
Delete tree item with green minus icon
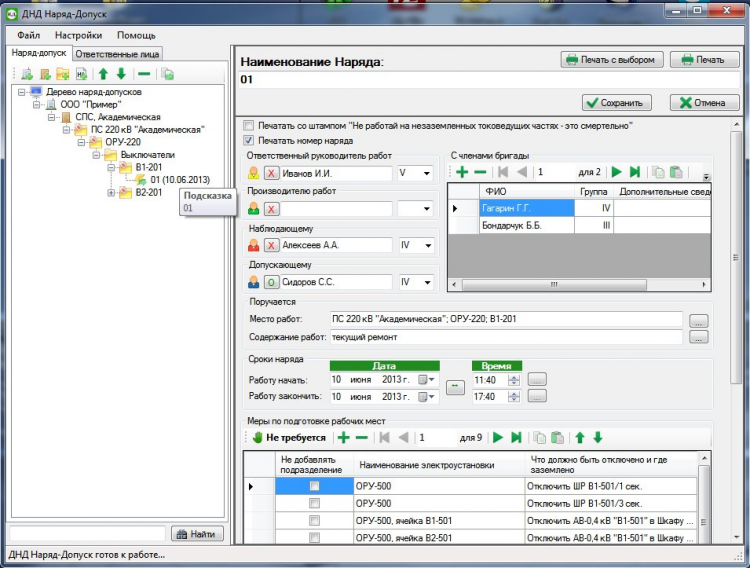143,74
